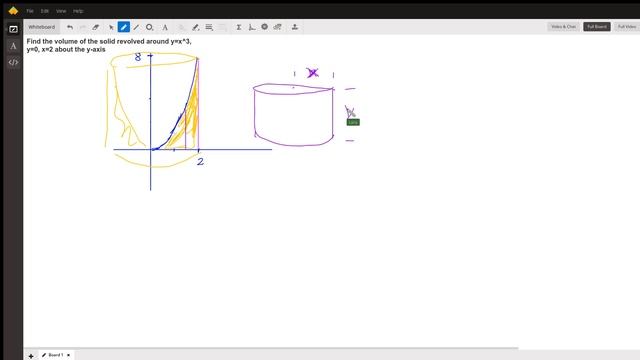Click the orange app logo
Image resolution: width=640 pixels, height=360 pixels.
click(x=13, y=11)
